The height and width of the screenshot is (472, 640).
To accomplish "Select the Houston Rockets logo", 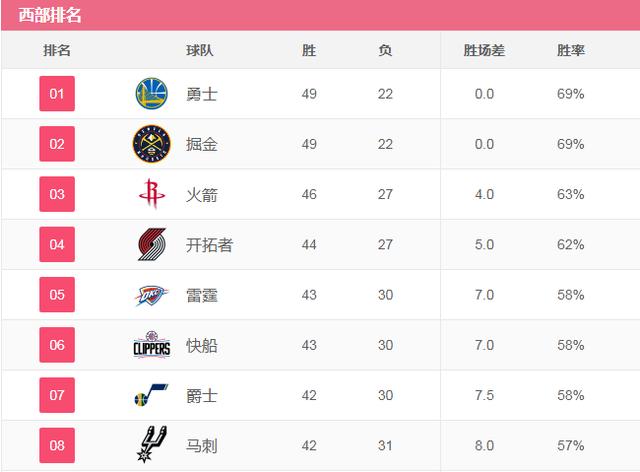I will (152, 194).
